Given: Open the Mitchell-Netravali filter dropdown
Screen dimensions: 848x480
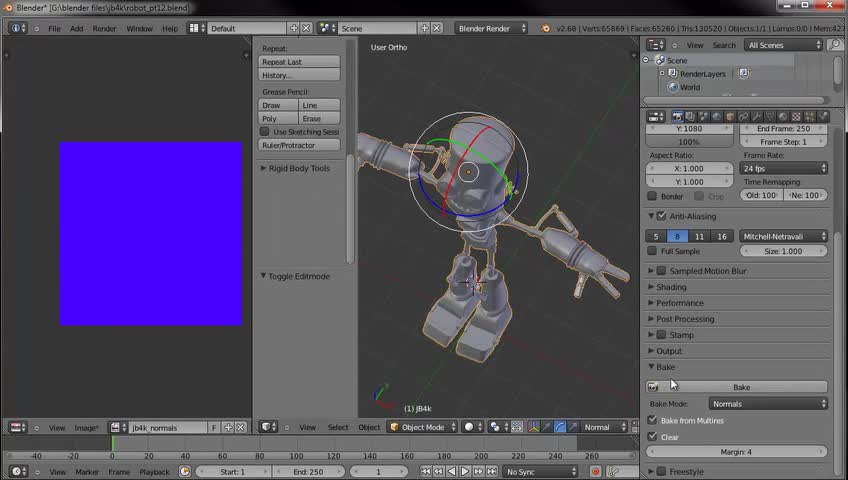Looking at the screenshot, I should (783, 236).
